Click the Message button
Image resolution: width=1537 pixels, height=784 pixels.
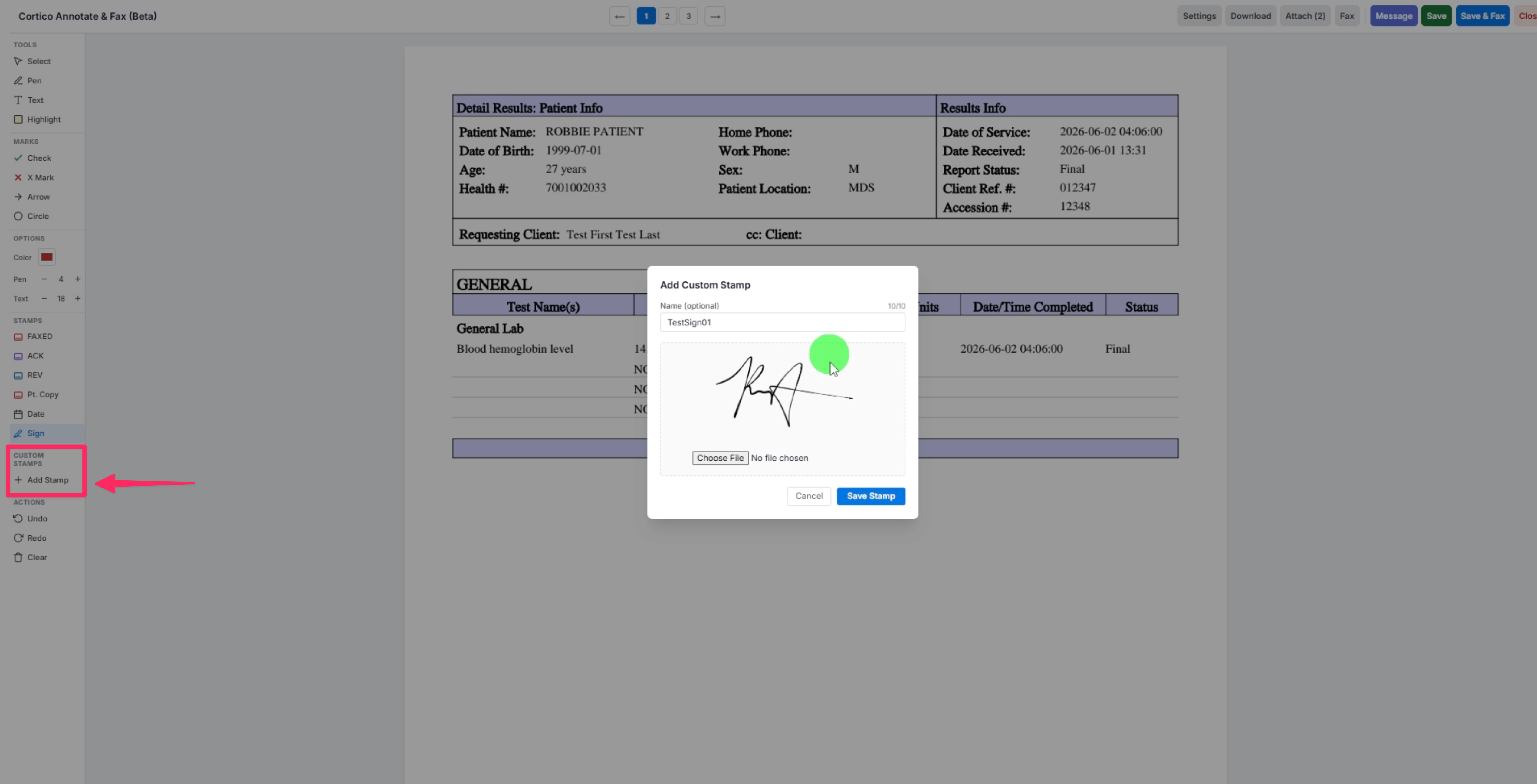point(1394,16)
